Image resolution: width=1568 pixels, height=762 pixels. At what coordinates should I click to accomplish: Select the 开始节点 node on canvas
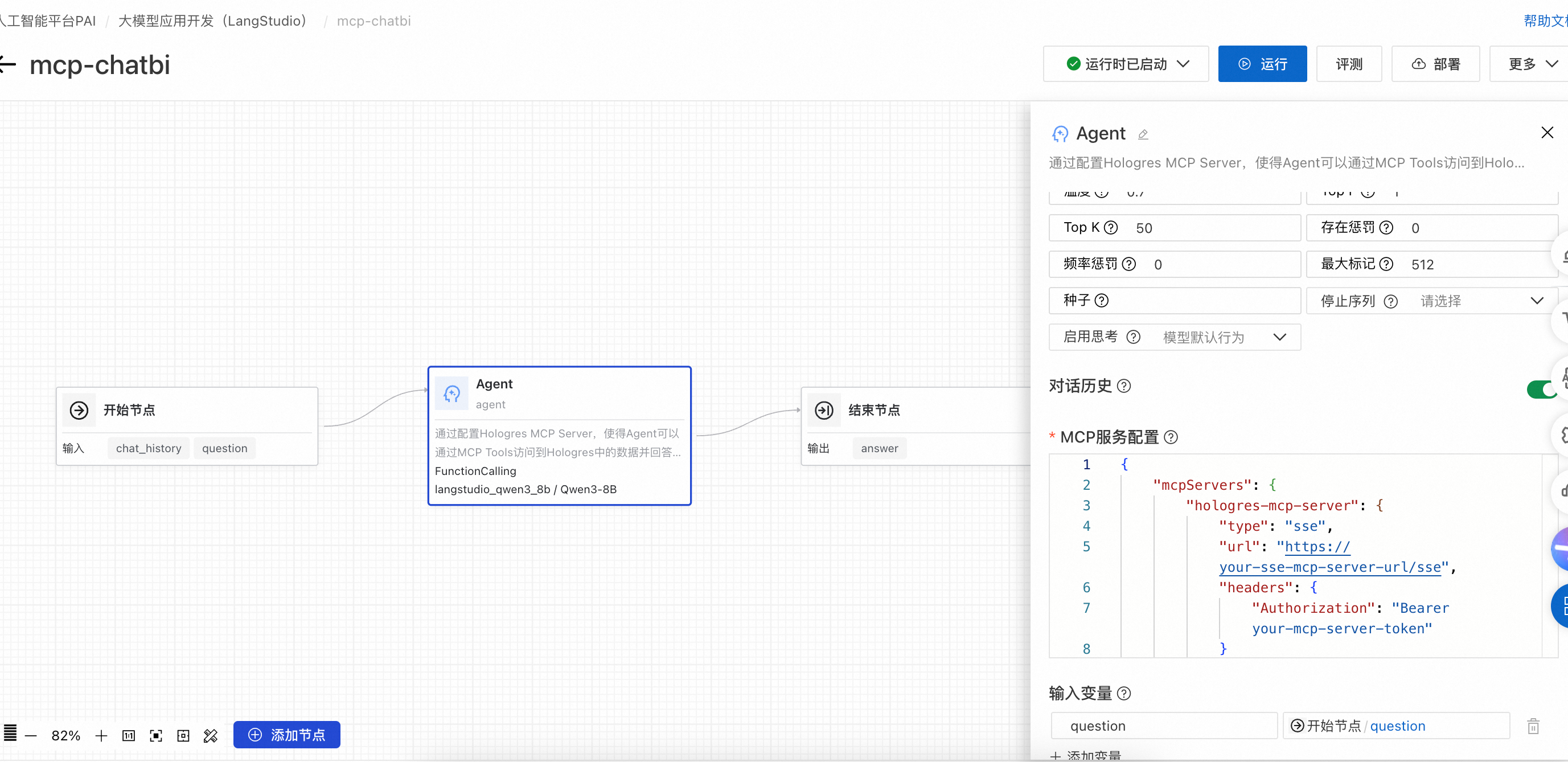[187, 427]
